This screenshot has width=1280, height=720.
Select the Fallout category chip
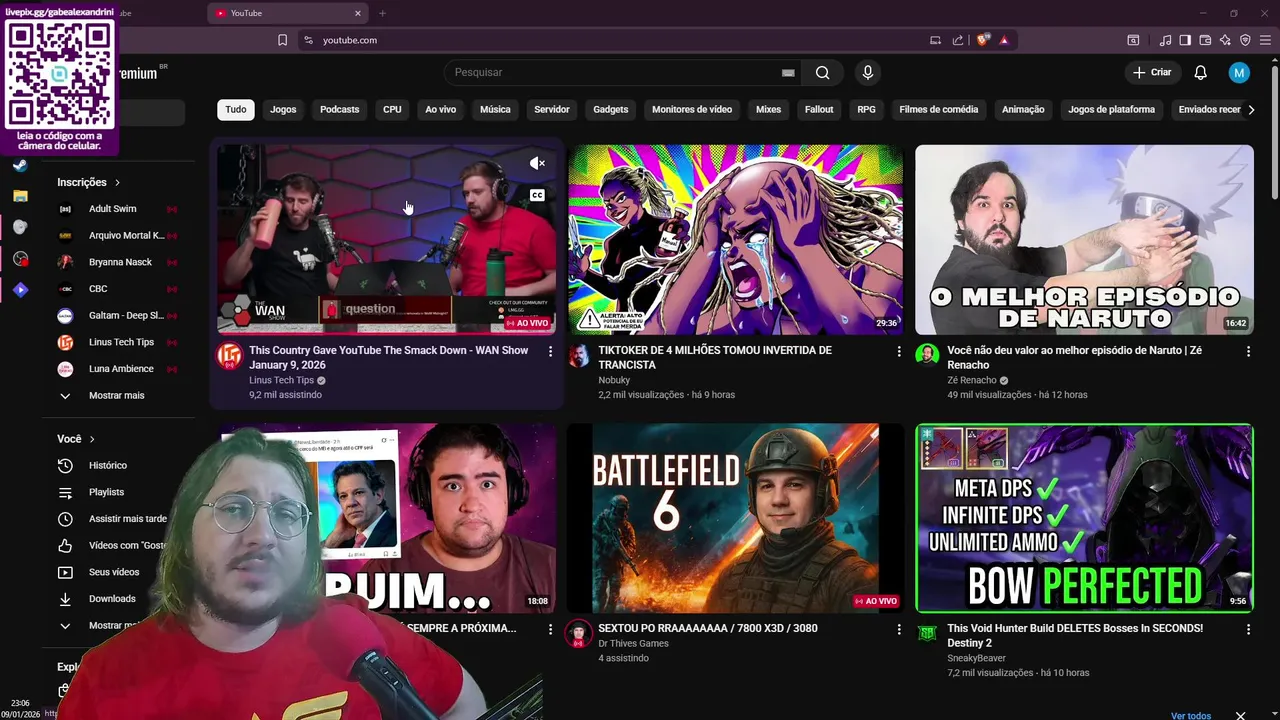coord(819,109)
